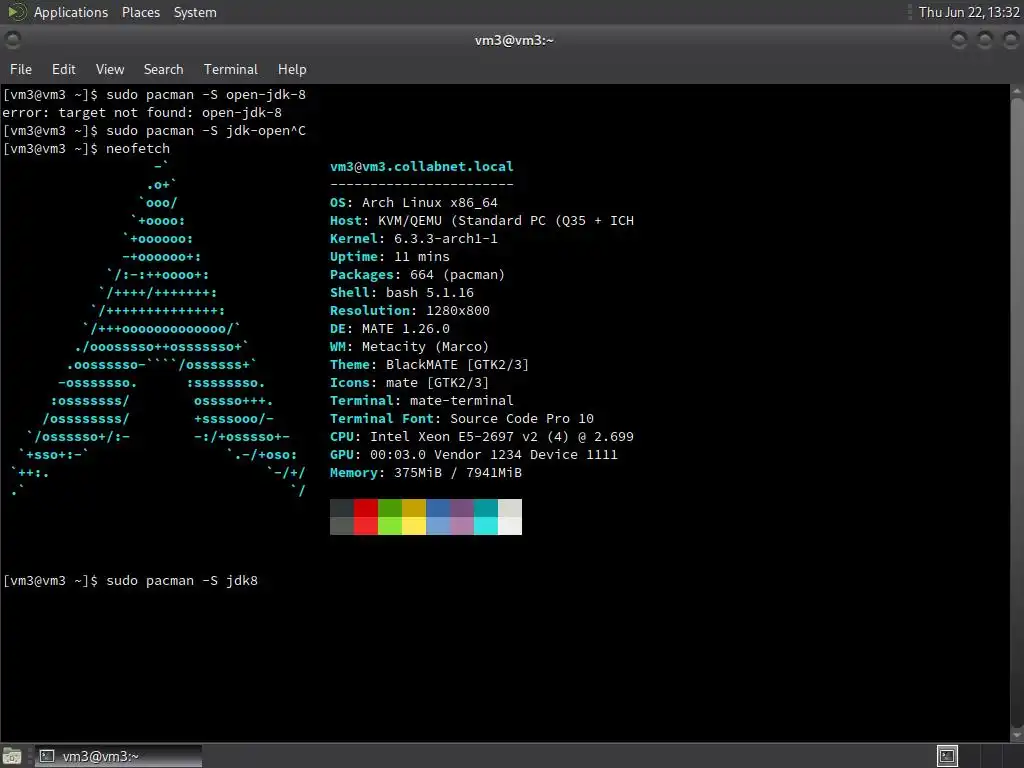Viewport: 1024px width, 768px height.
Task: Click the bright red color block
Action: 366,526
